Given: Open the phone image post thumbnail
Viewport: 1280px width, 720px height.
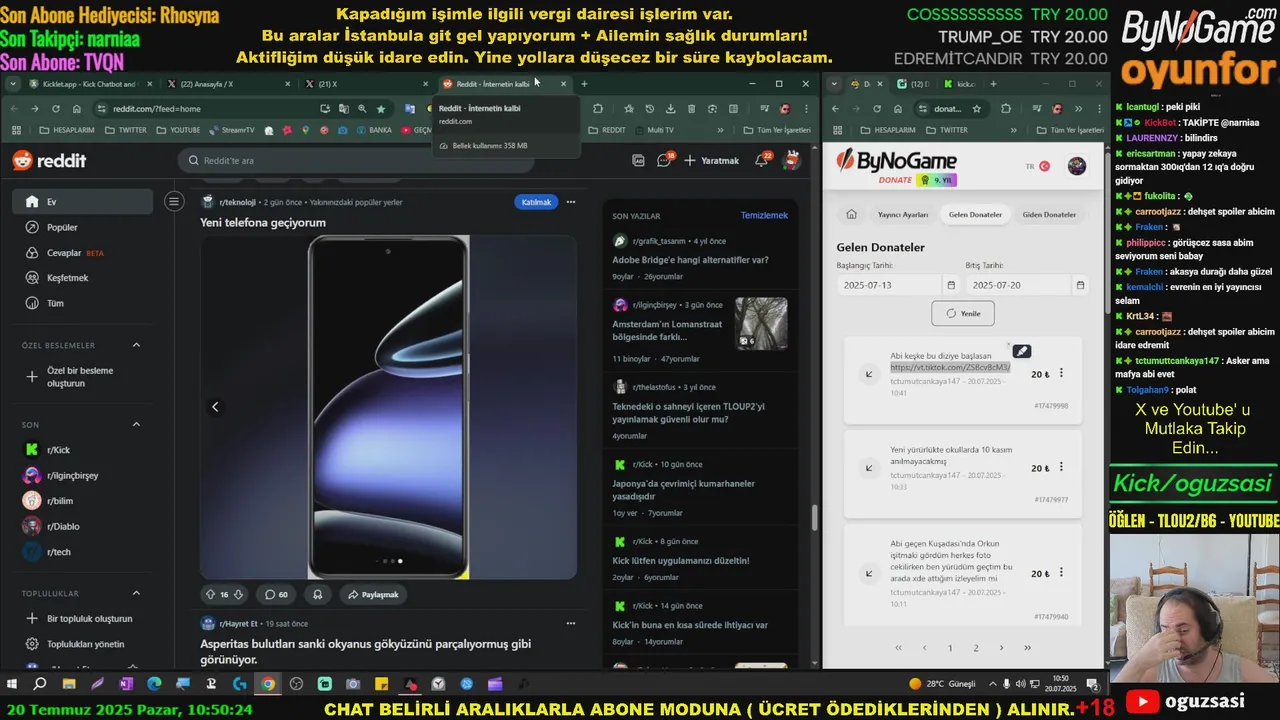Looking at the screenshot, I should pos(388,407).
